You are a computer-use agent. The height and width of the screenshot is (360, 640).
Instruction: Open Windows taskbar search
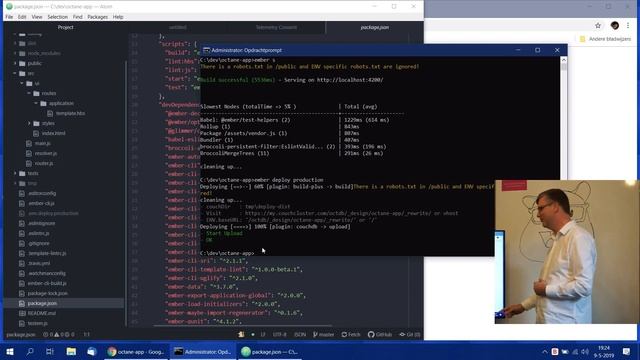tap(30, 351)
